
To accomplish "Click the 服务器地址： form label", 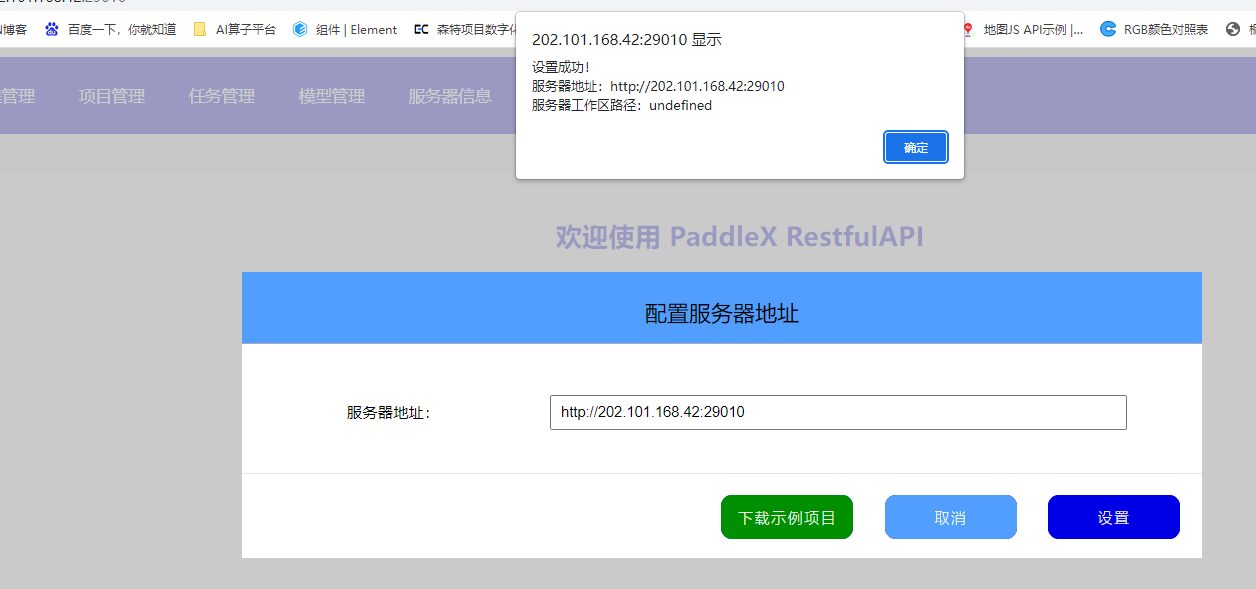I will coord(389,412).
